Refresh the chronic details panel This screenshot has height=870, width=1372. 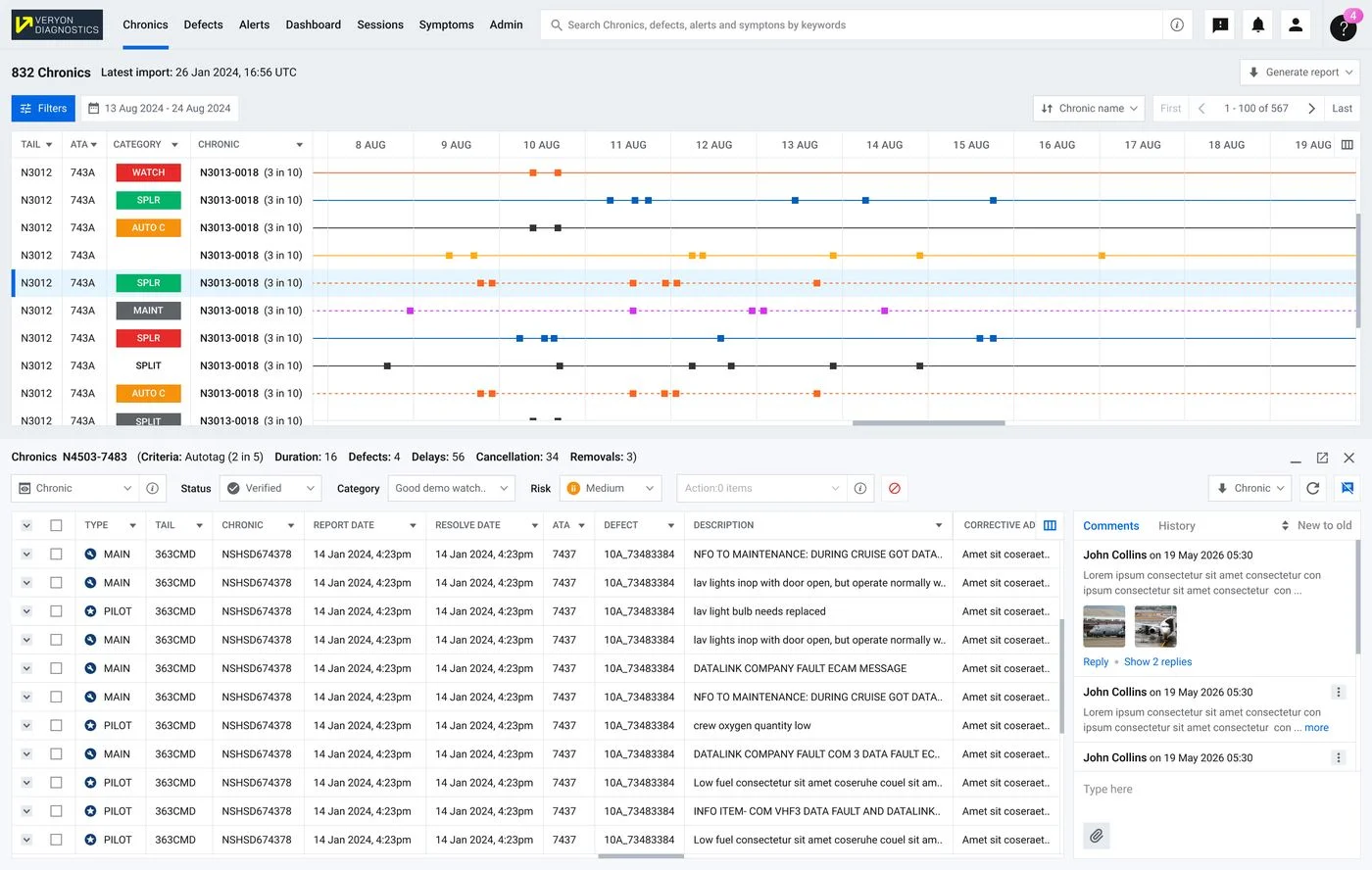click(x=1313, y=488)
